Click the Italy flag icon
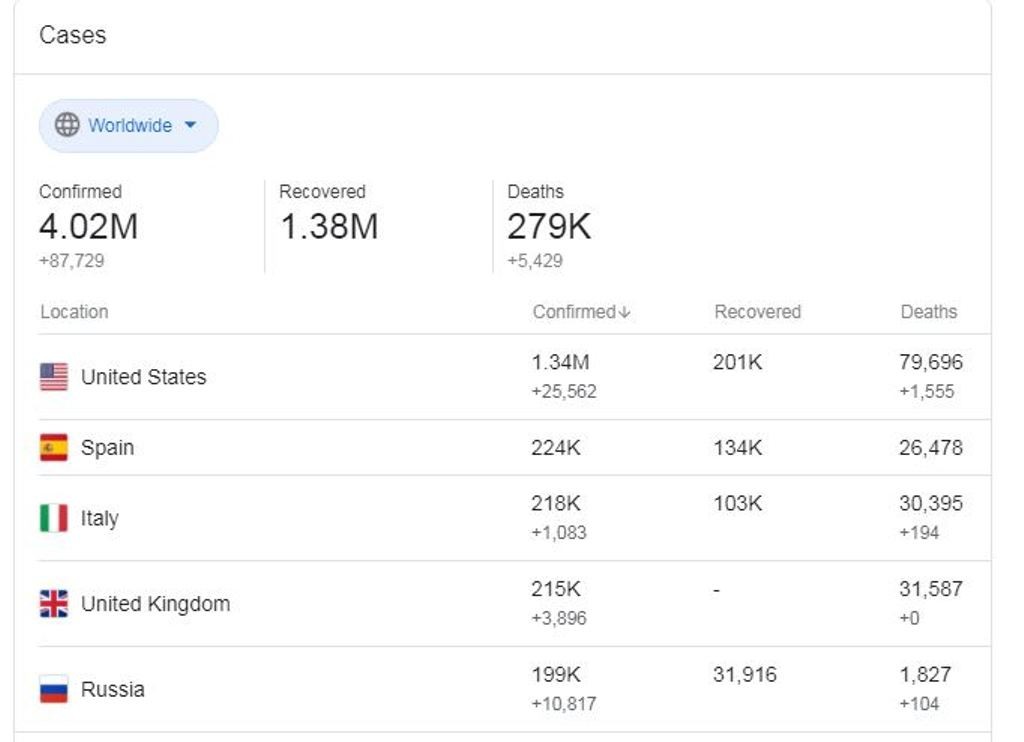1024x742 pixels. click(54, 518)
